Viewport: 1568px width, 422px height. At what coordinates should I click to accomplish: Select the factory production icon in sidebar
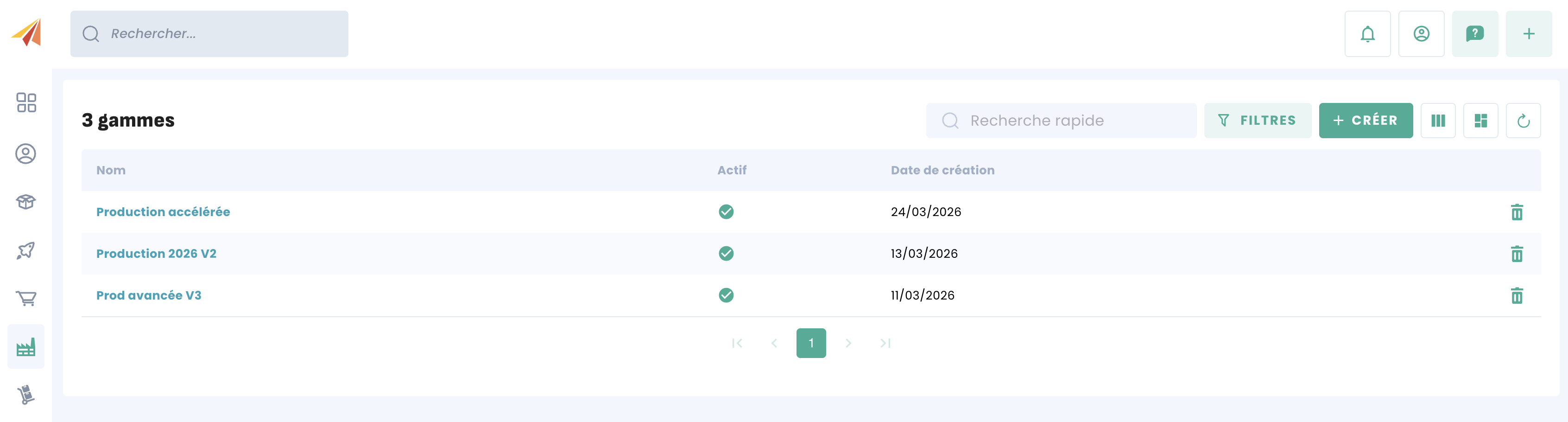(25, 346)
